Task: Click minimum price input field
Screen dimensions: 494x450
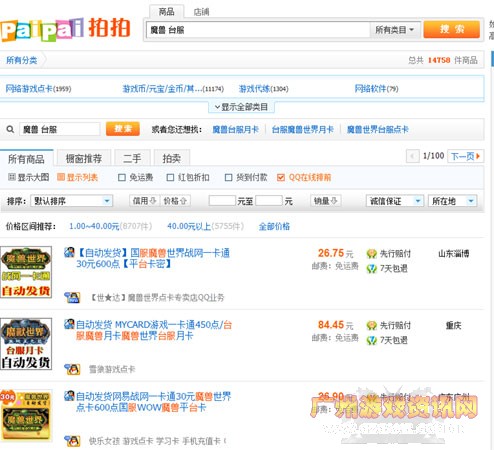Action: [222, 201]
